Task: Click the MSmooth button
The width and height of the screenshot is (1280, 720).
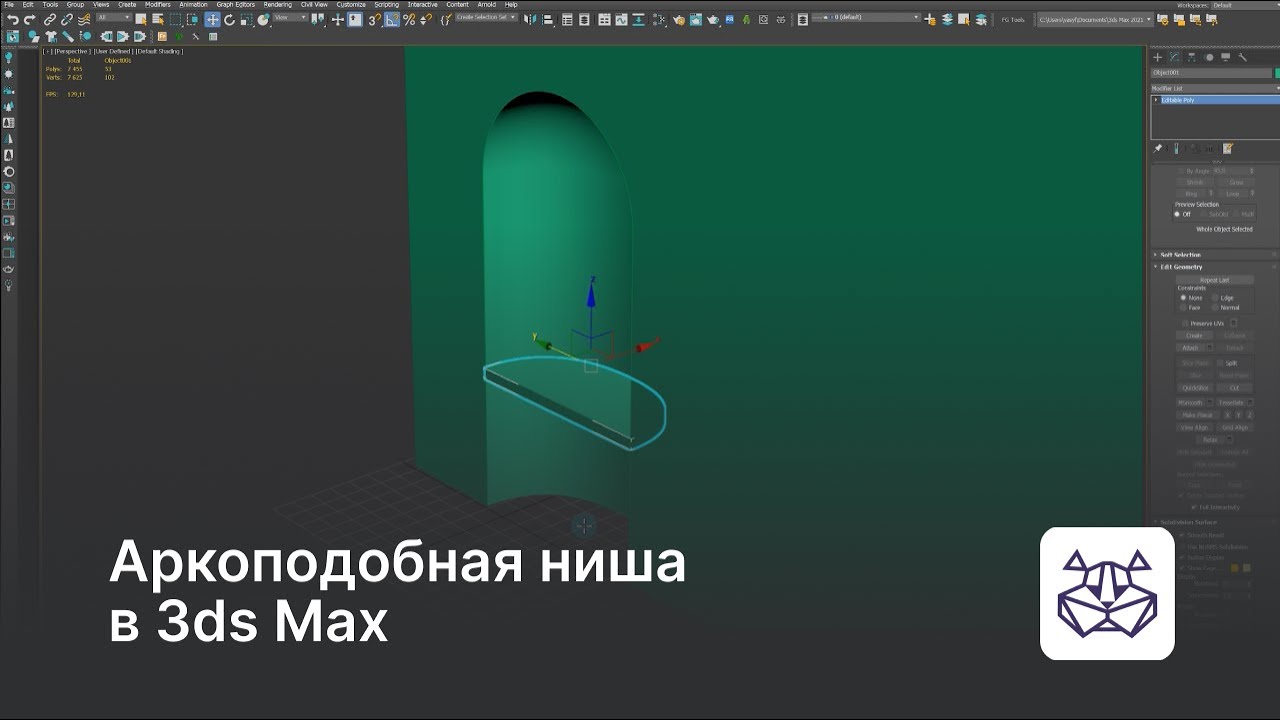Action: click(x=1190, y=402)
